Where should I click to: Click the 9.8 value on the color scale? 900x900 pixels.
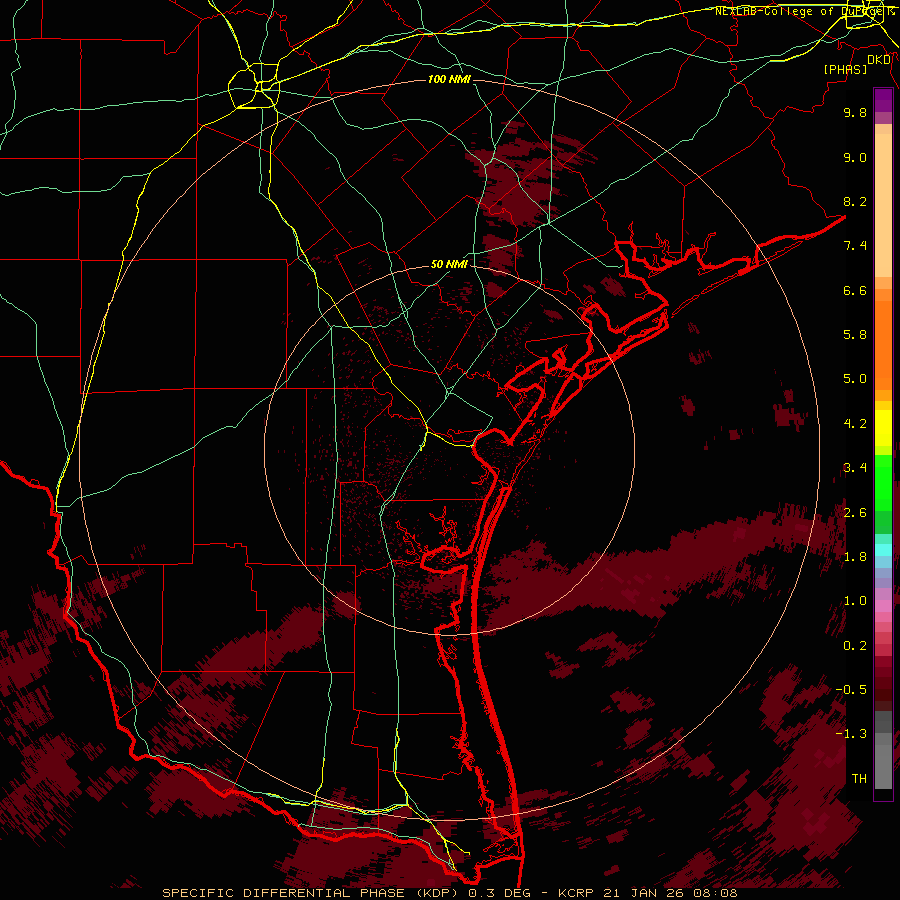(855, 112)
